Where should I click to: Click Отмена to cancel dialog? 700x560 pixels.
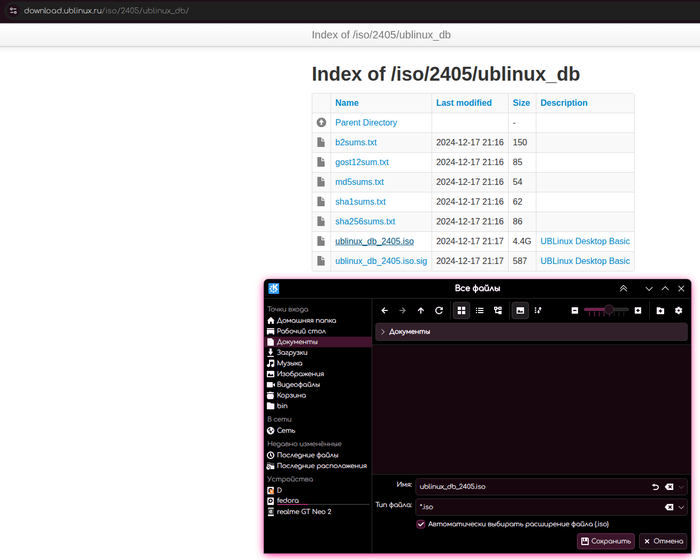(x=663, y=541)
